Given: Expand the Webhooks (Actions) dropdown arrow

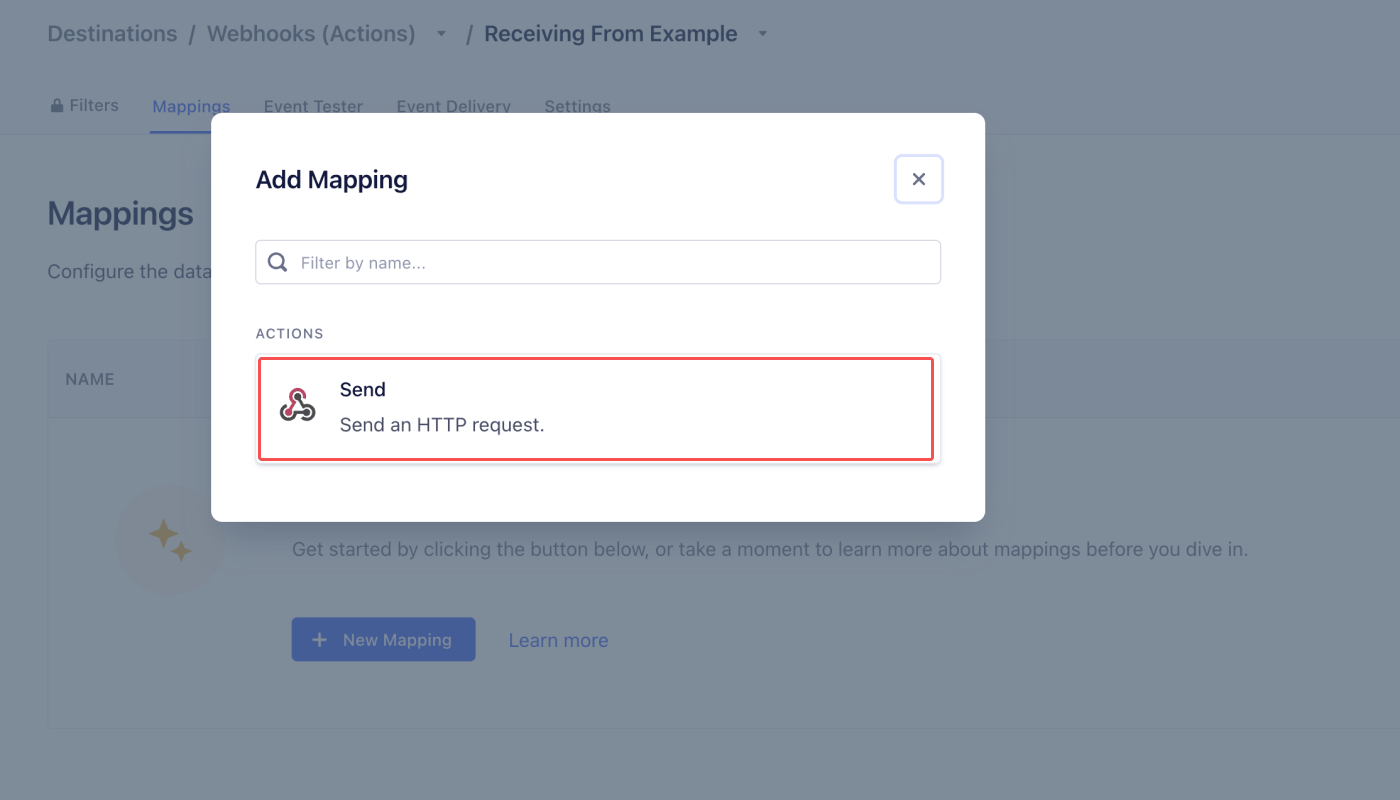Looking at the screenshot, I should pyautogui.click(x=442, y=34).
